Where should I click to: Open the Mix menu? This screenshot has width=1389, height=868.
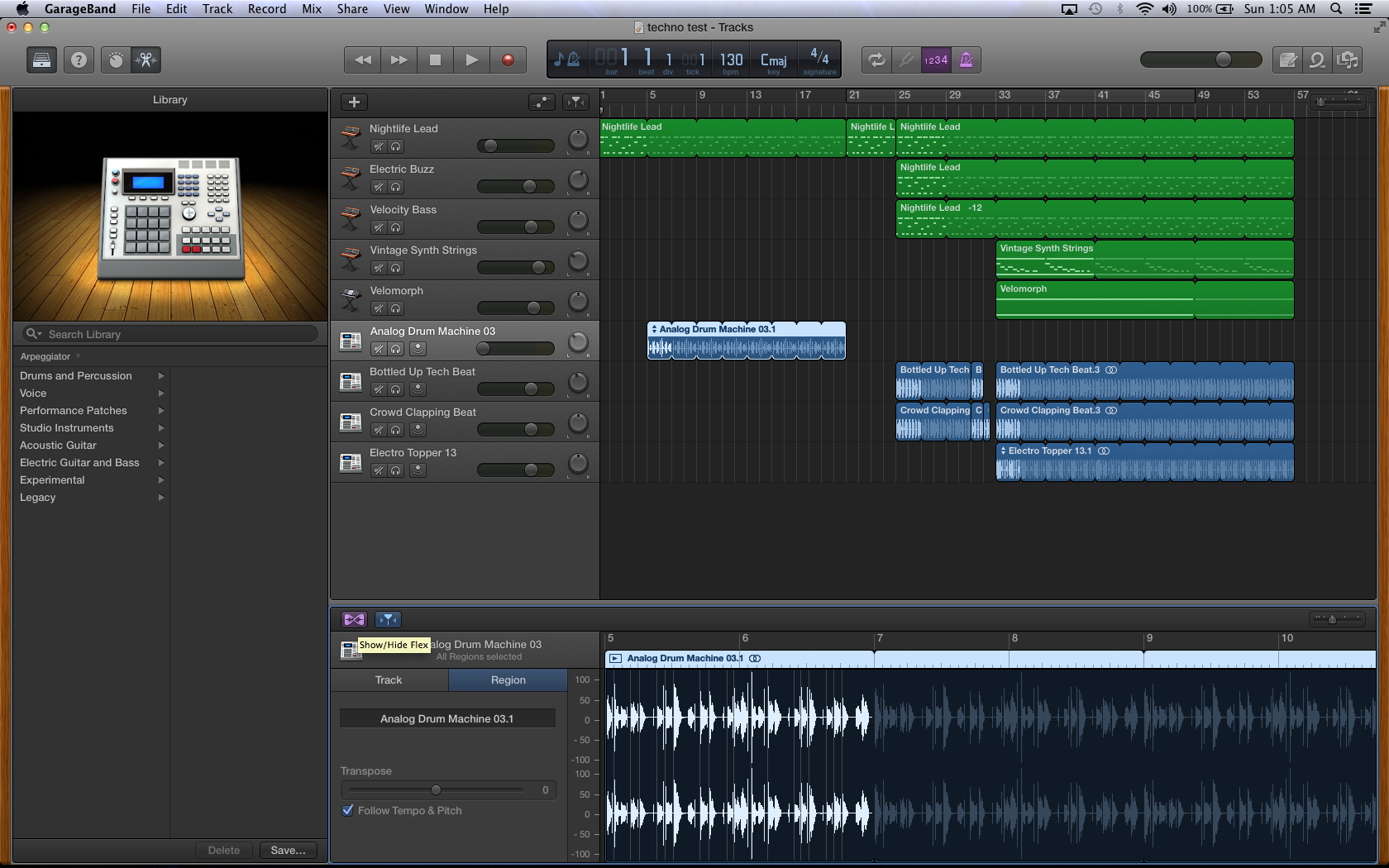point(312,8)
